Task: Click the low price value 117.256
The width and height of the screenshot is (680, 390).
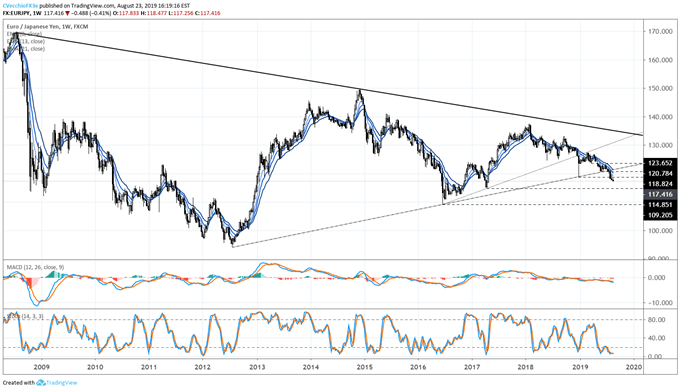Action: [182, 13]
